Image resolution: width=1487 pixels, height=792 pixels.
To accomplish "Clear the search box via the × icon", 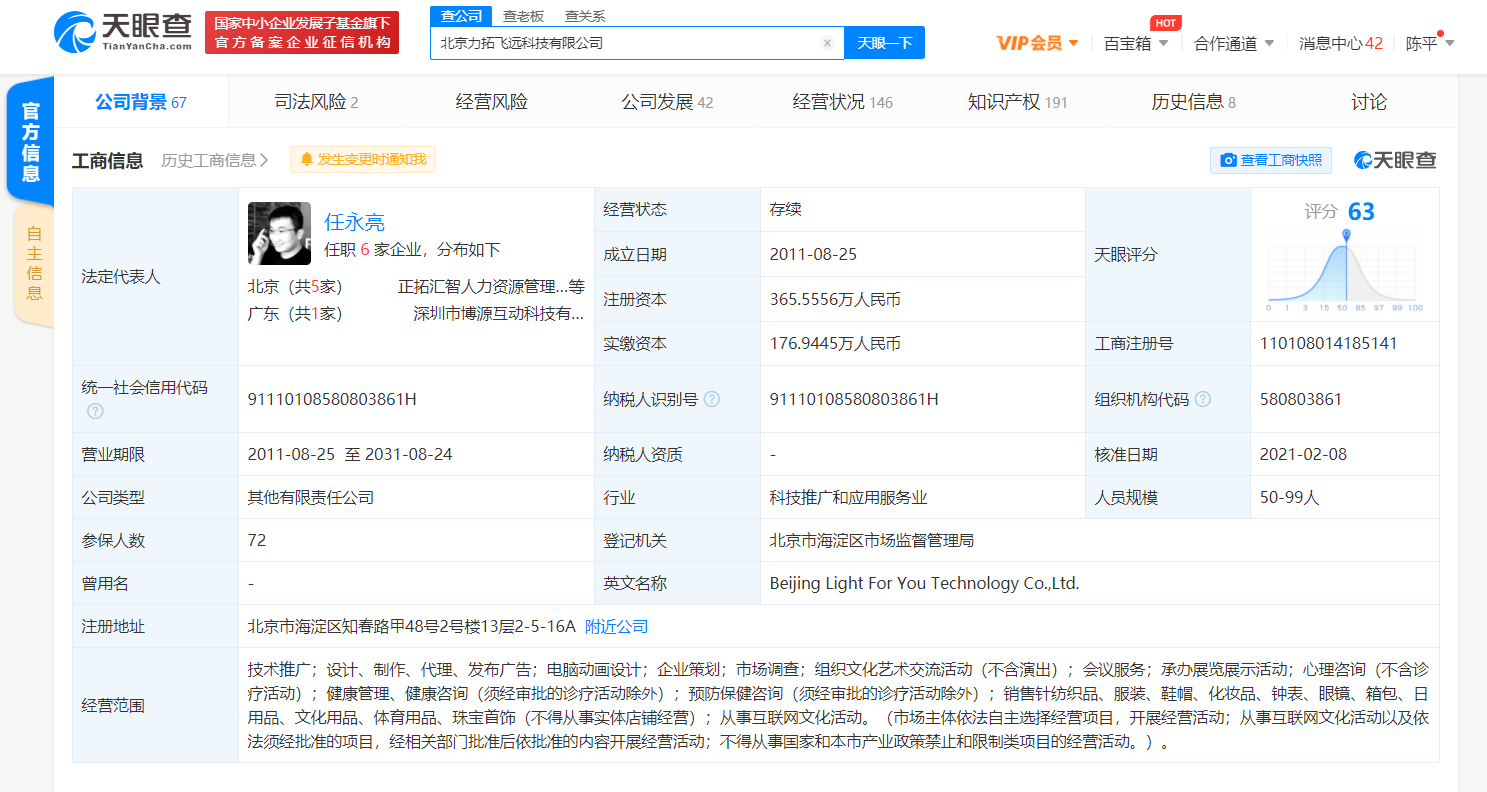I will coord(827,42).
